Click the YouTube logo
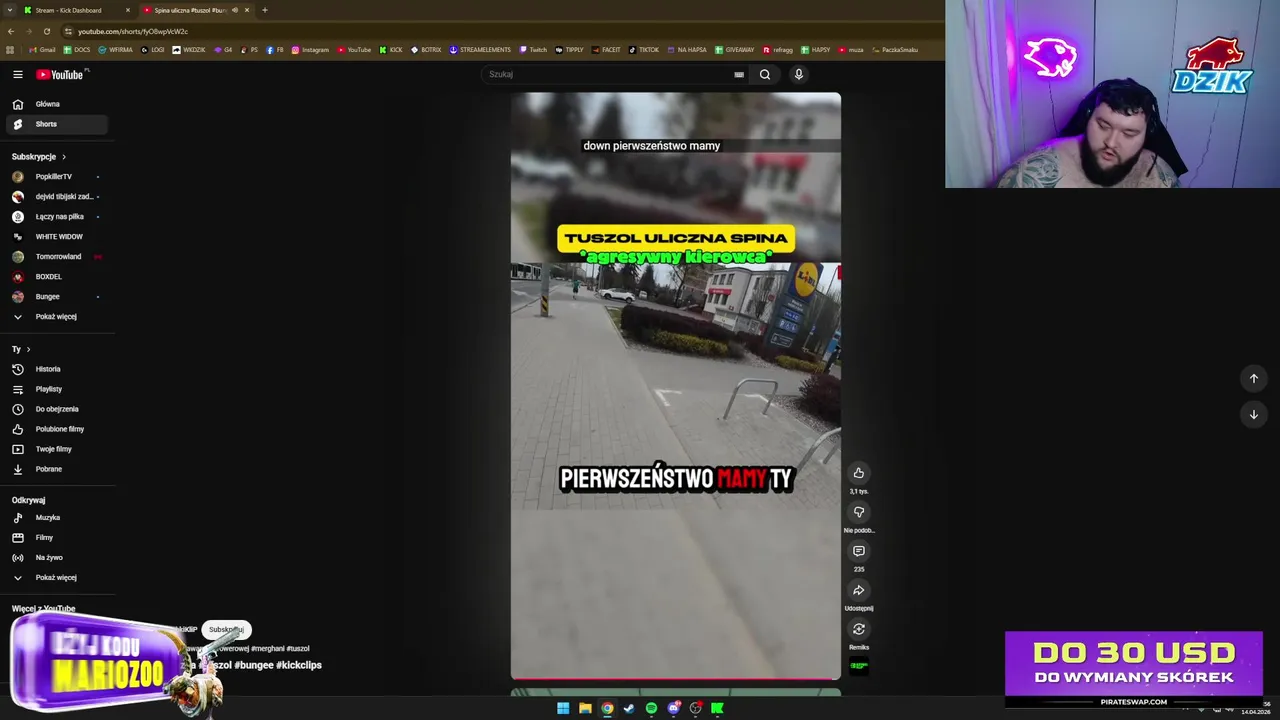 pyautogui.click(x=61, y=74)
